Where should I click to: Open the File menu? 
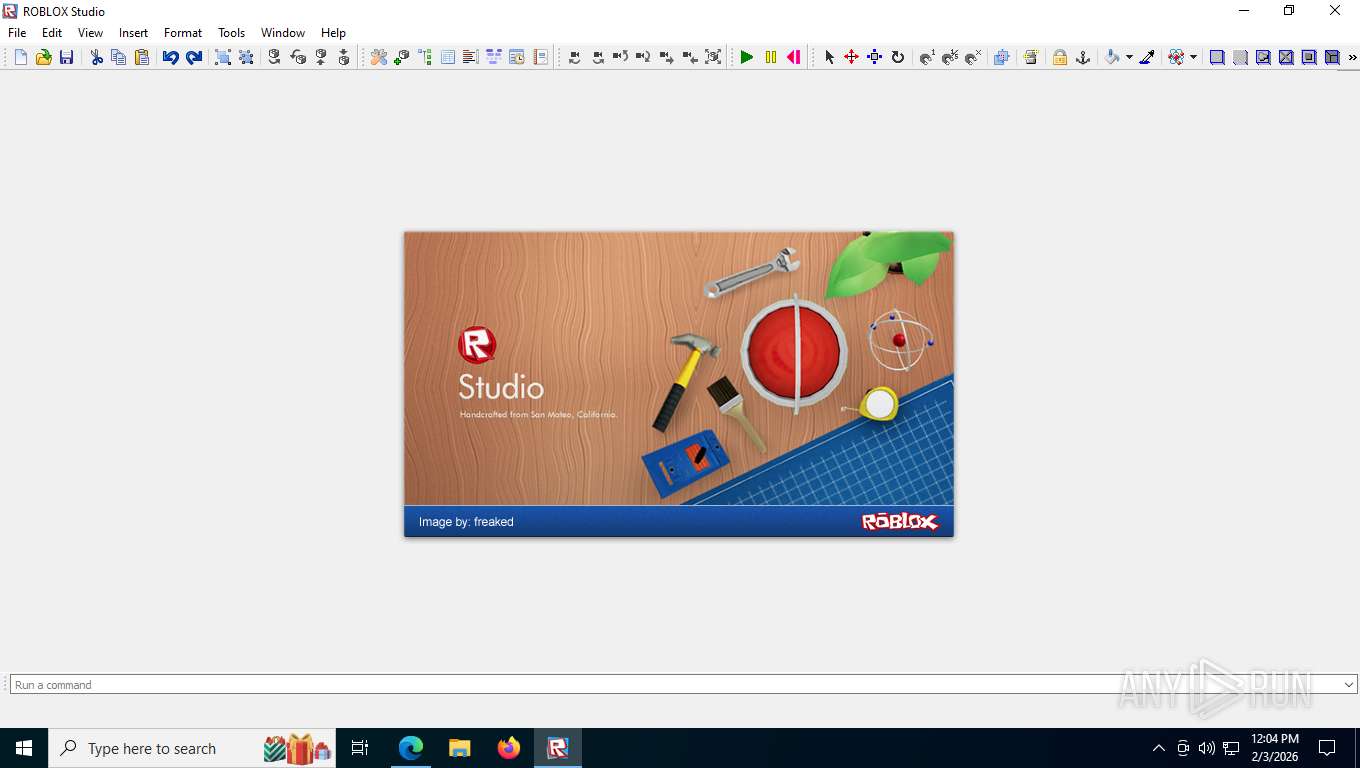(x=17, y=33)
